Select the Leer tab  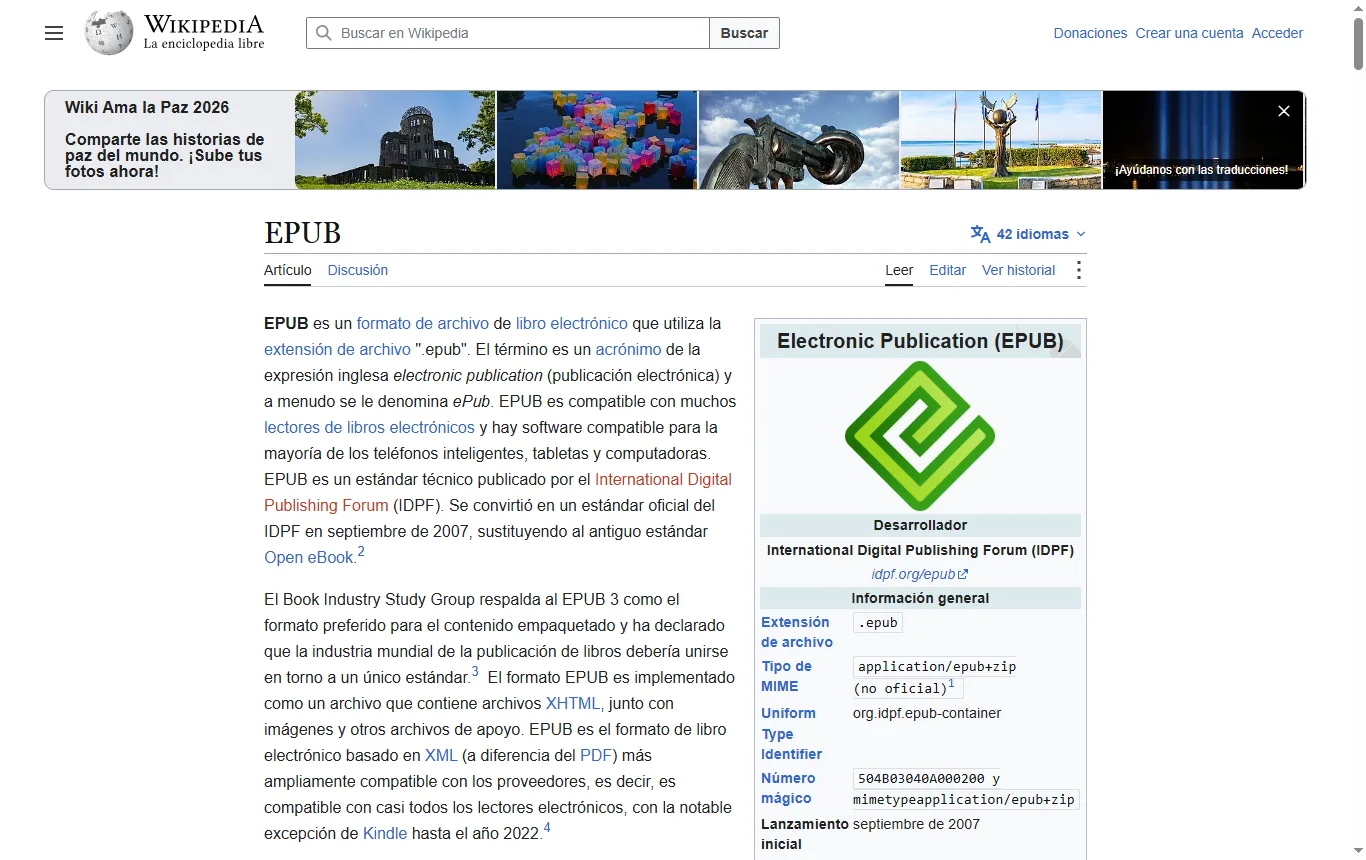899,270
